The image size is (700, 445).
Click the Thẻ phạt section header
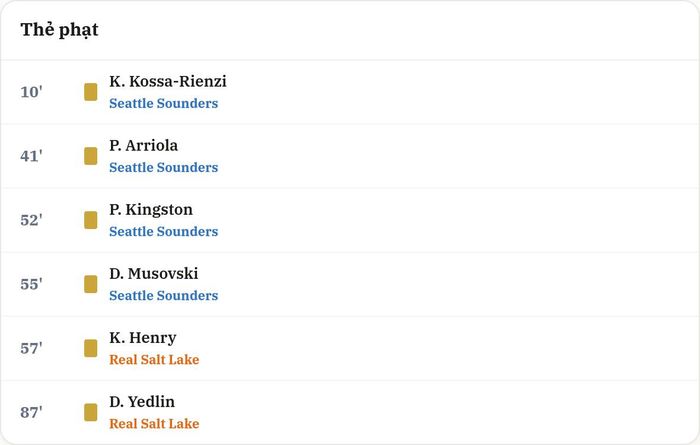pos(59,30)
